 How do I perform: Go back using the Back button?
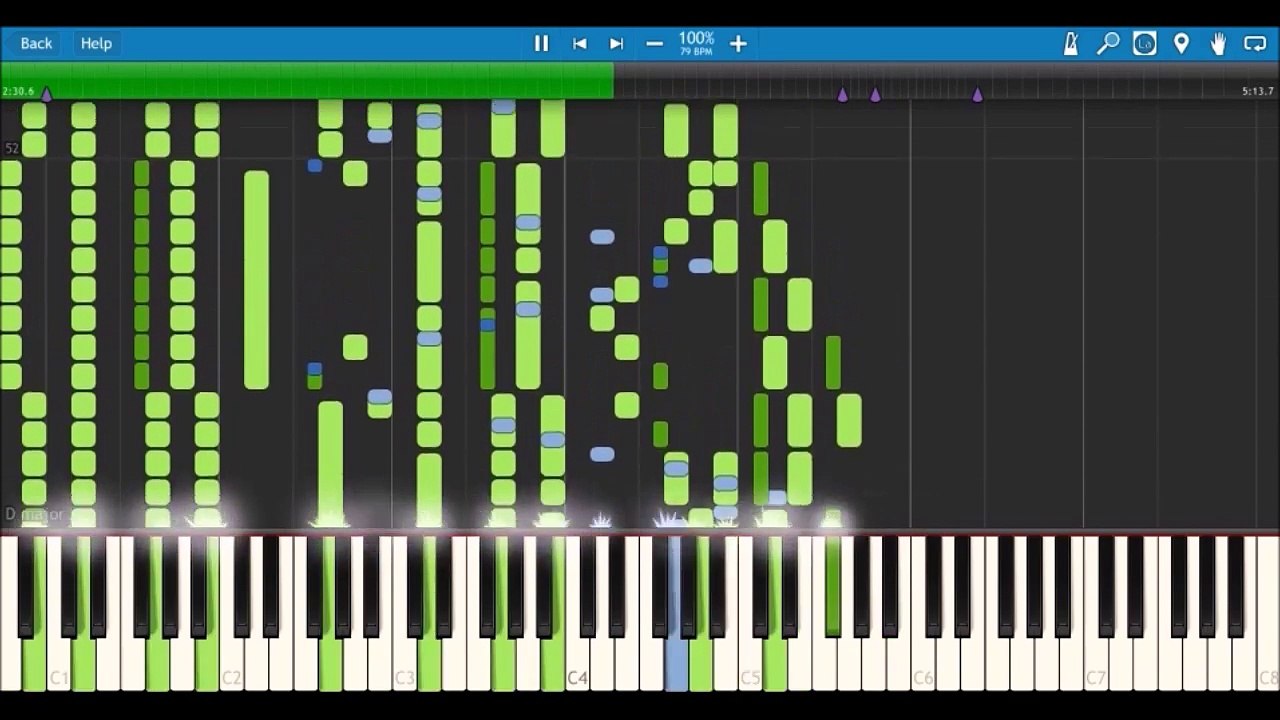[36, 43]
